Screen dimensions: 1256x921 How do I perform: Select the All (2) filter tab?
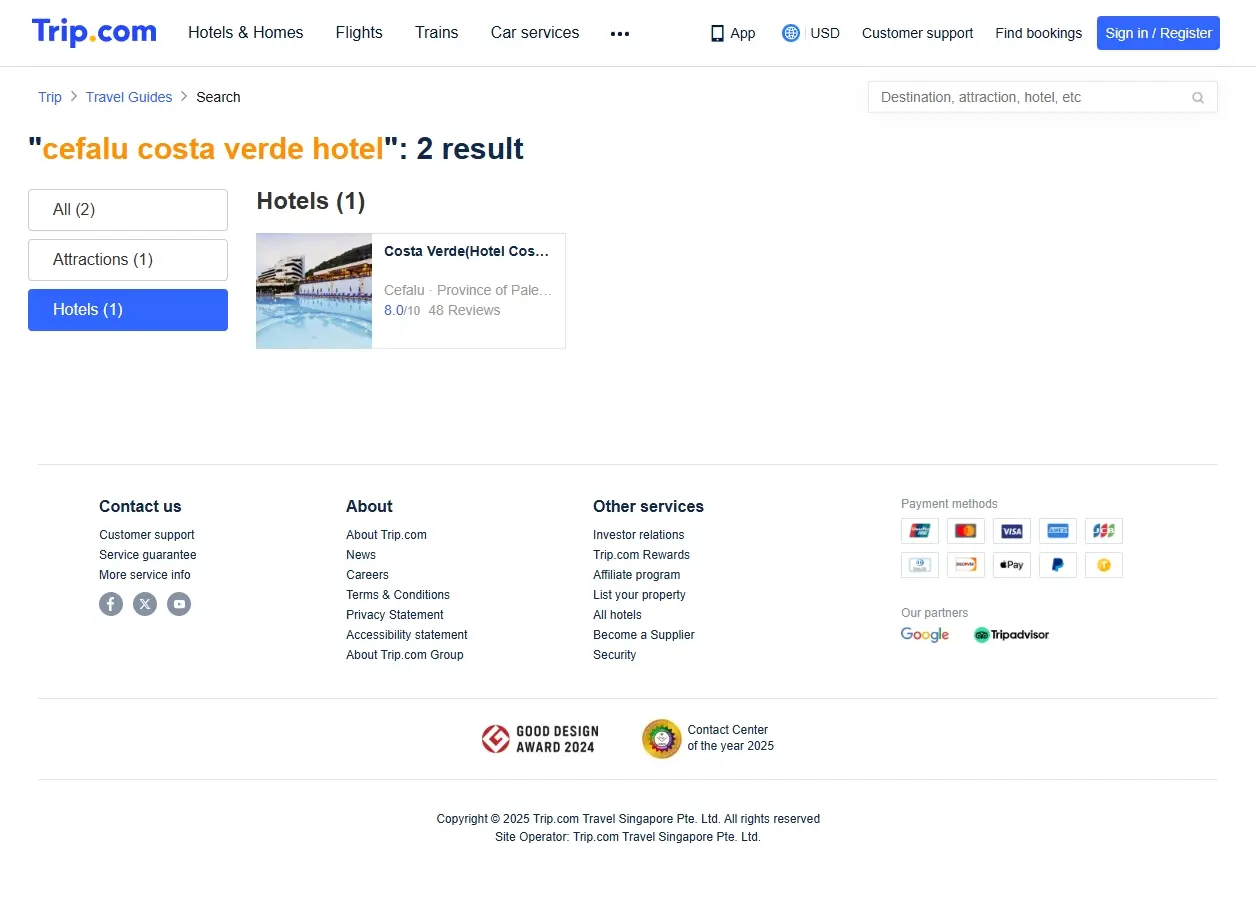[x=128, y=210]
